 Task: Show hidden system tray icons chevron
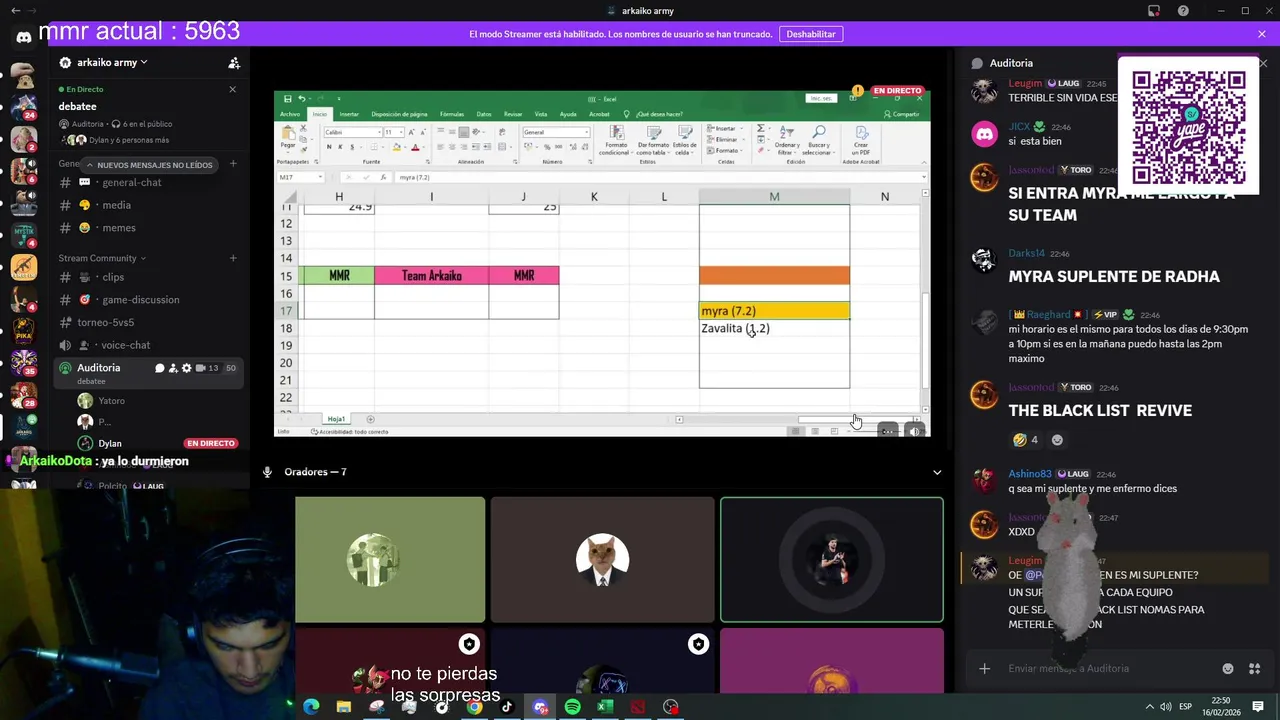(x=1149, y=707)
